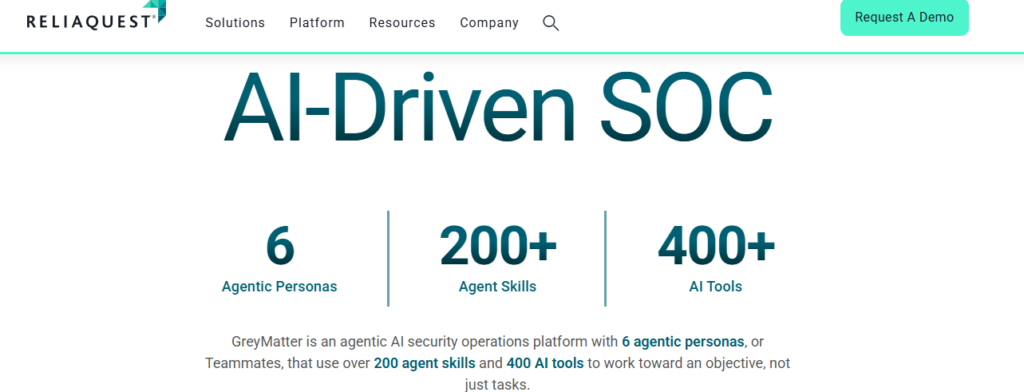Screen dimensions: 1024x392
Task: Click the 400+ statistic
Action: coord(716,246)
